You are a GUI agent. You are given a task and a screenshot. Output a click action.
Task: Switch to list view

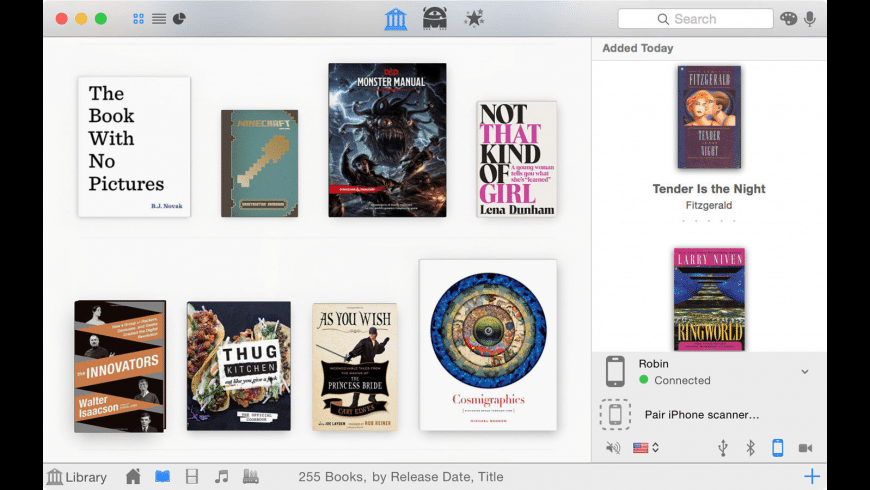159,19
